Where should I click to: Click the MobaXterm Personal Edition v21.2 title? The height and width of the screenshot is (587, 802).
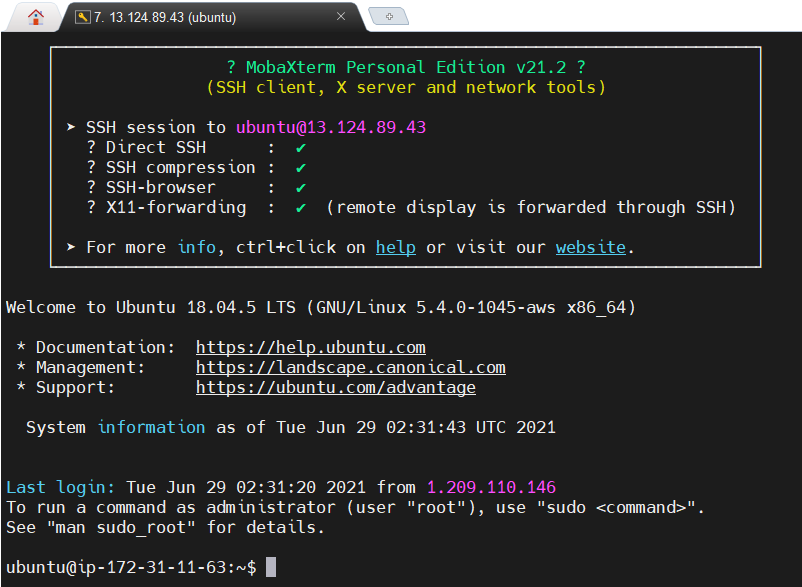pyautogui.click(x=406, y=67)
